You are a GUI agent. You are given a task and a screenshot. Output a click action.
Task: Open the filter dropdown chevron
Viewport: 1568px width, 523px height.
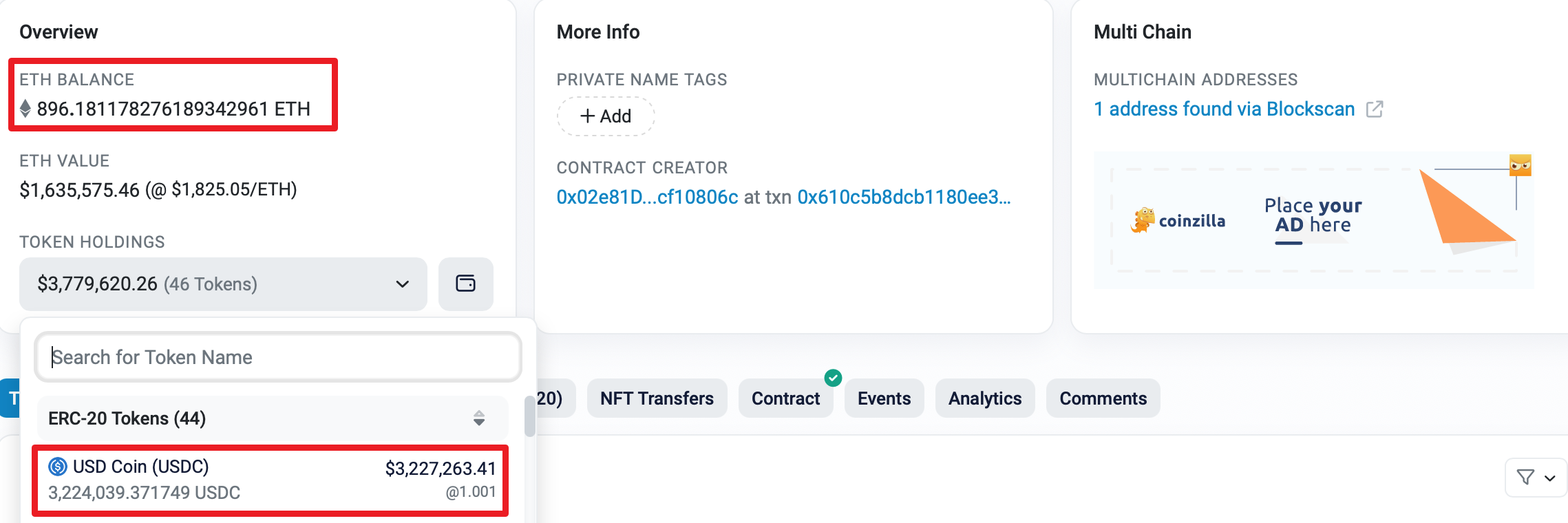tap(1549, 478)
